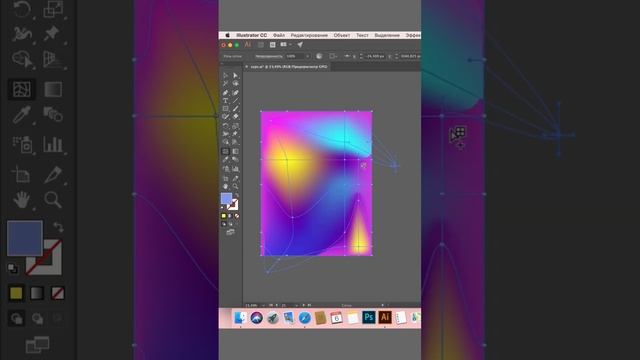This screenshot has width=640, height=360.
Task: Step the Y coordinate value
Action: 397,56
